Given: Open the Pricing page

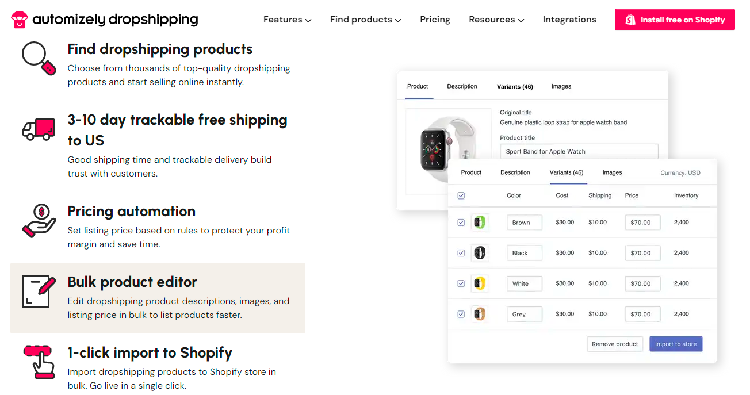Looking at the screenshot, I should [x=435, y=20].
